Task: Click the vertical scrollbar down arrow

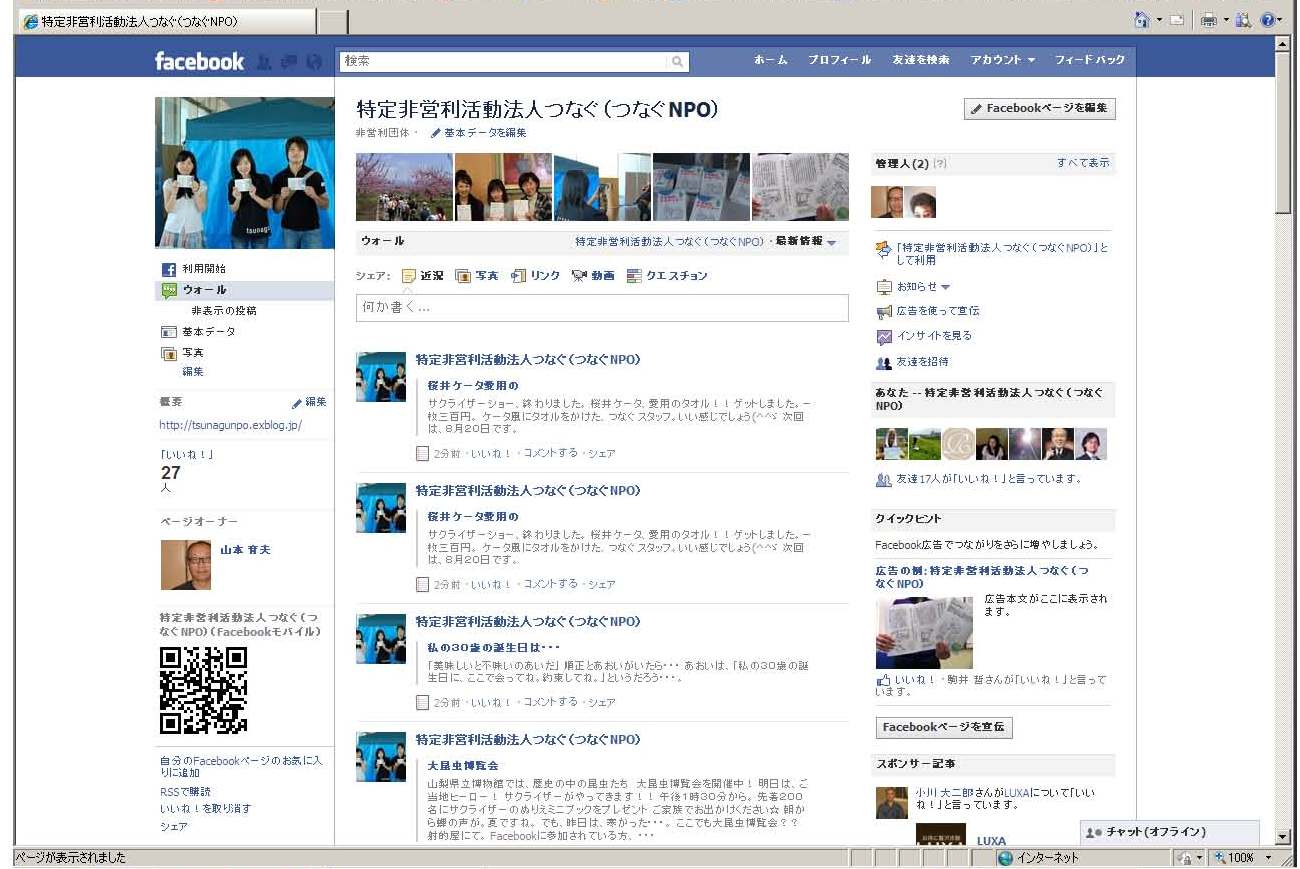Action: (x=1284, y=836)
